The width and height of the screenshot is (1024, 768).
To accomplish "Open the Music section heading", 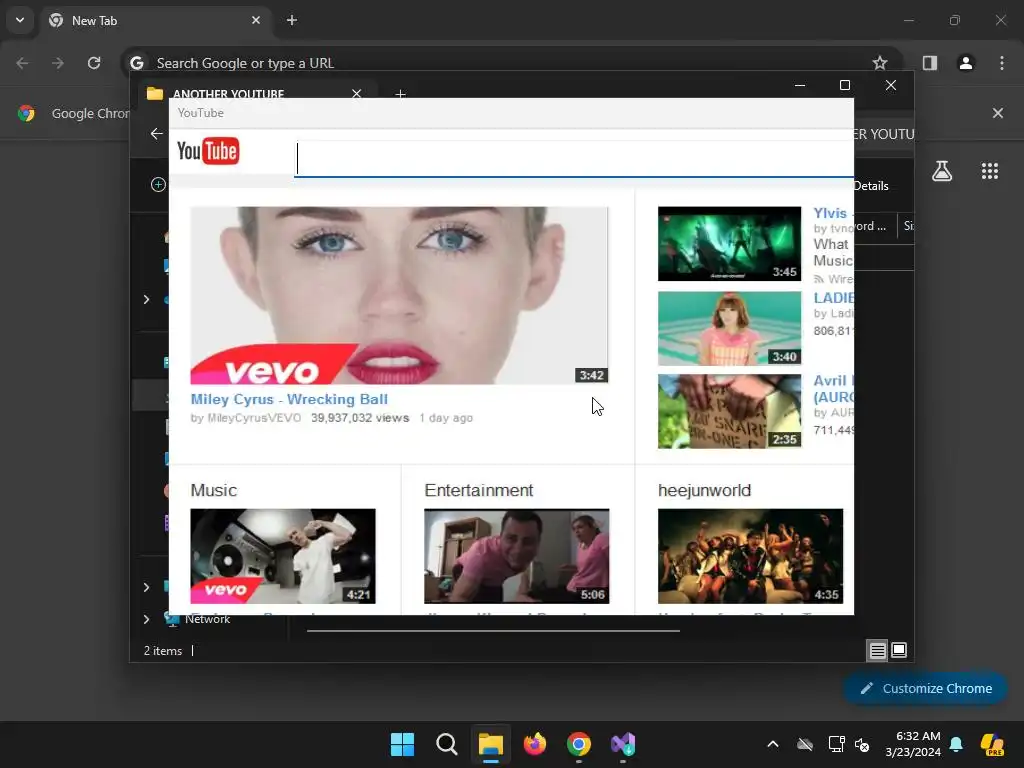I will (x=214, y=490).
